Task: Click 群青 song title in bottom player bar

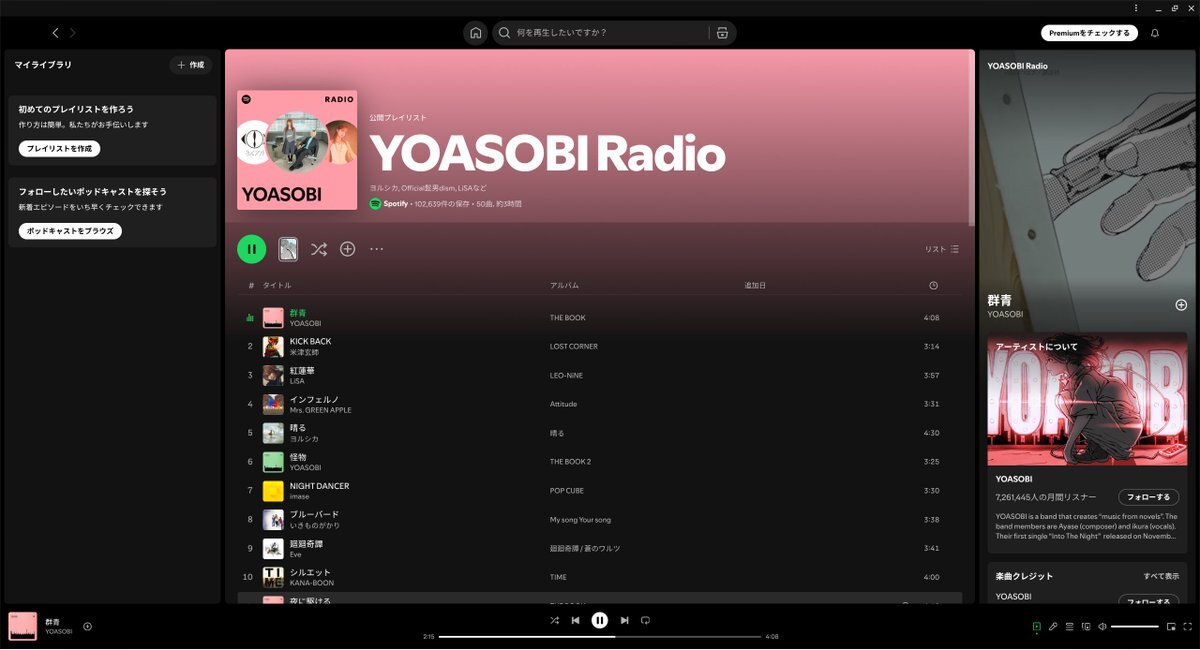Action: (52, 622)
